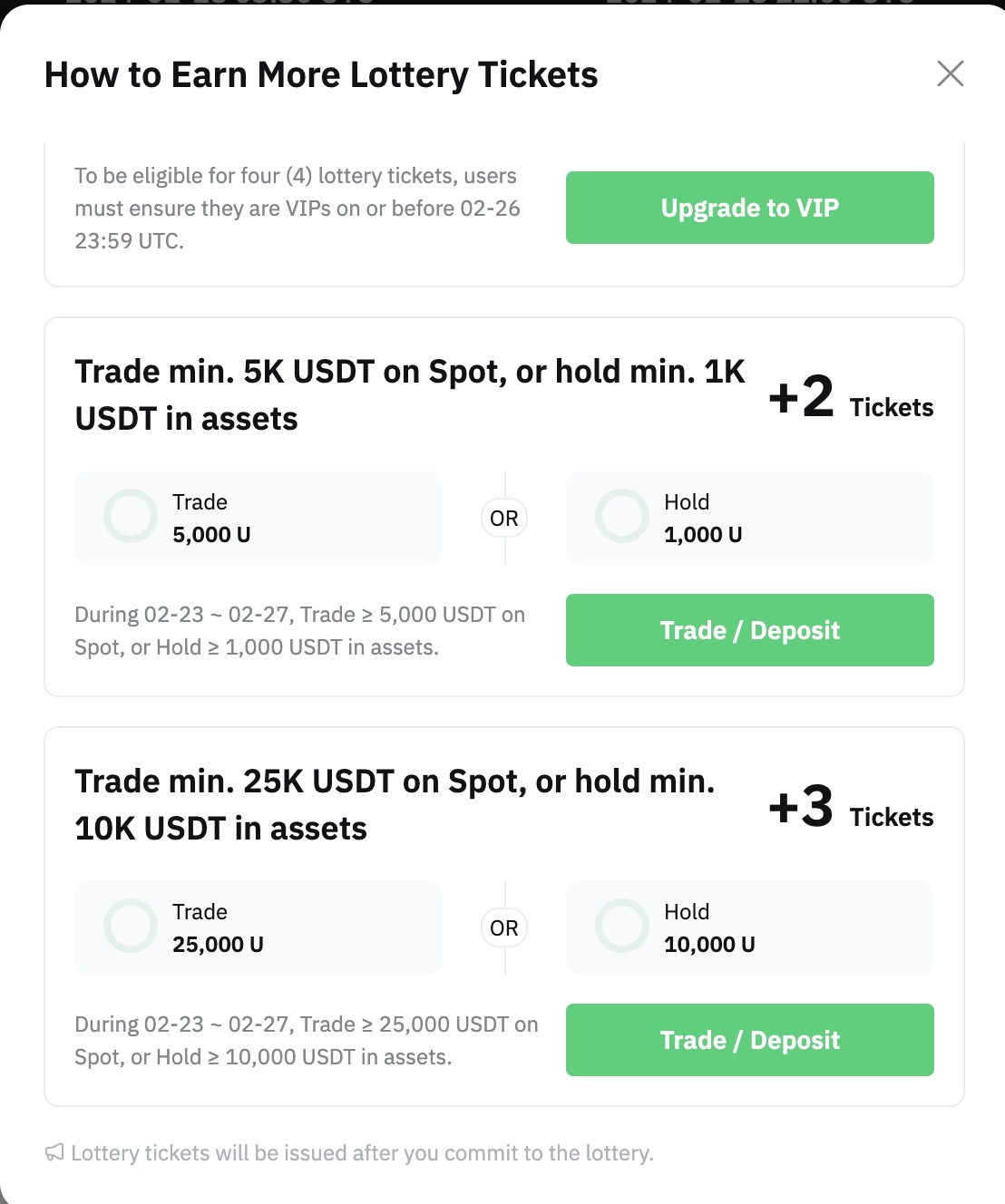Viewport: 1005px width, 1204px height.
Task: Click the OR badge in +3 Tickets card
Action: [x=504, y=927]
